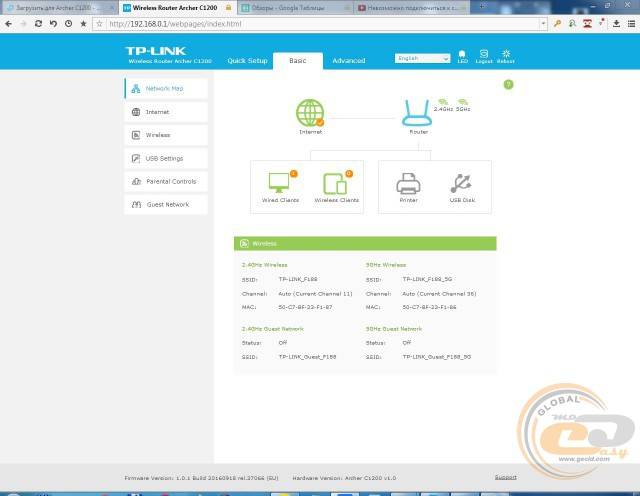Reload the page with refresh icon

[38, 24]
